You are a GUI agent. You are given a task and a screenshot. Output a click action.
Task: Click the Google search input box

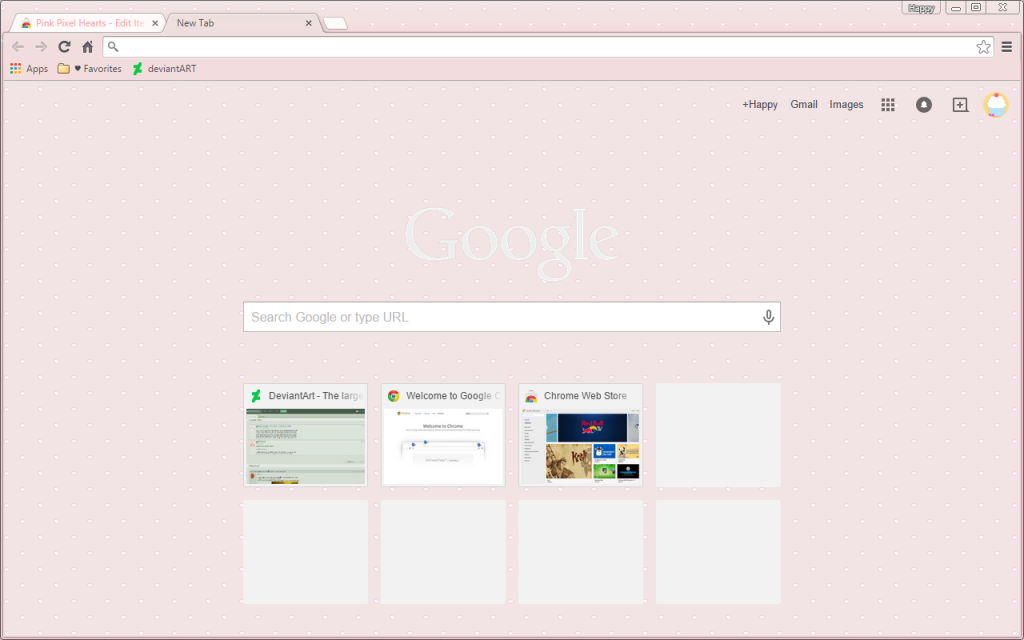tap(500, 316)
